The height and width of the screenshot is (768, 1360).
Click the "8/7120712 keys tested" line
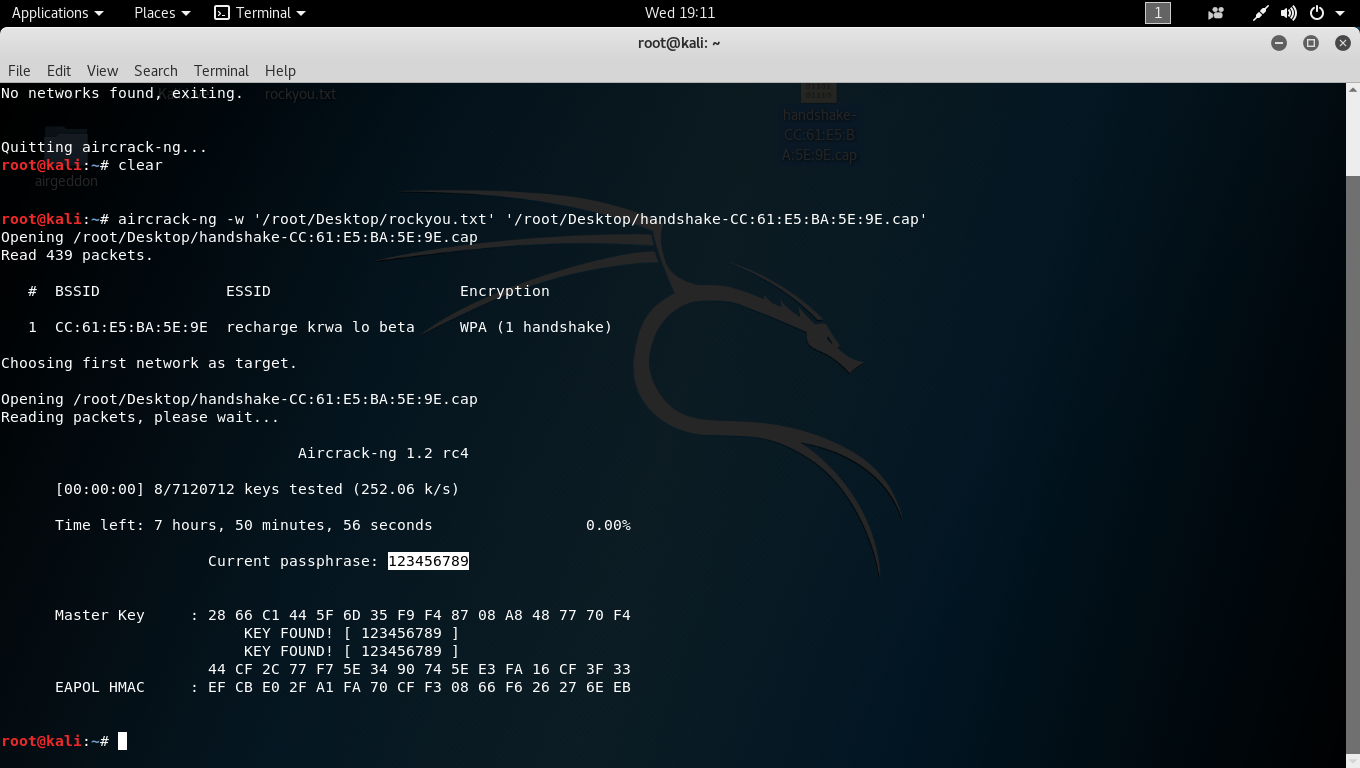pyautogui.click(x=257, y=489)
